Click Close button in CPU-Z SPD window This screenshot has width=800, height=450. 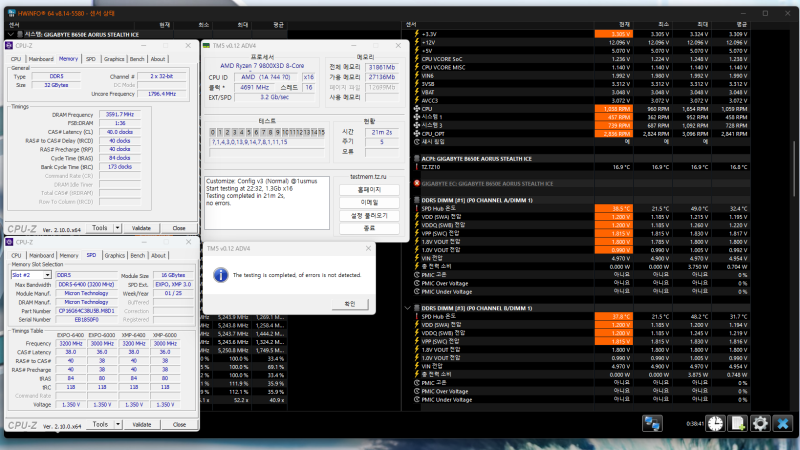click(179, 424)
